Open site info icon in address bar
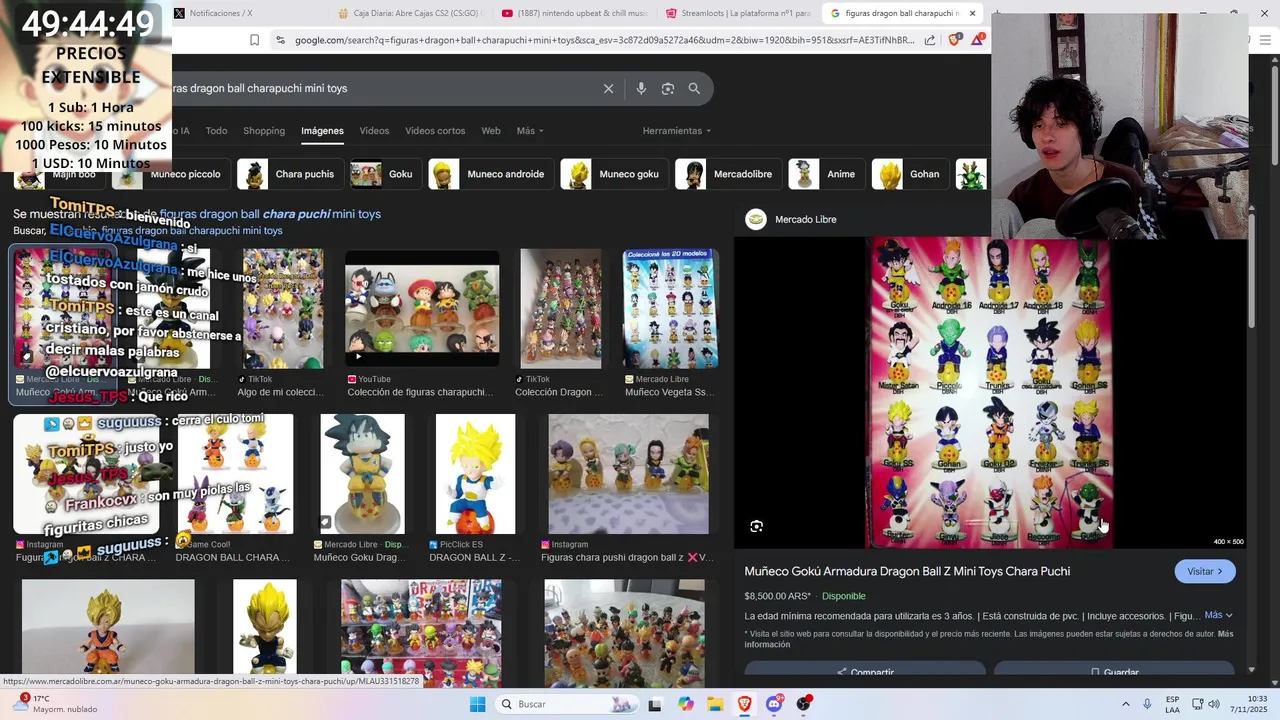The height and width of the screenshot is (720, 1280). (280, 40)
